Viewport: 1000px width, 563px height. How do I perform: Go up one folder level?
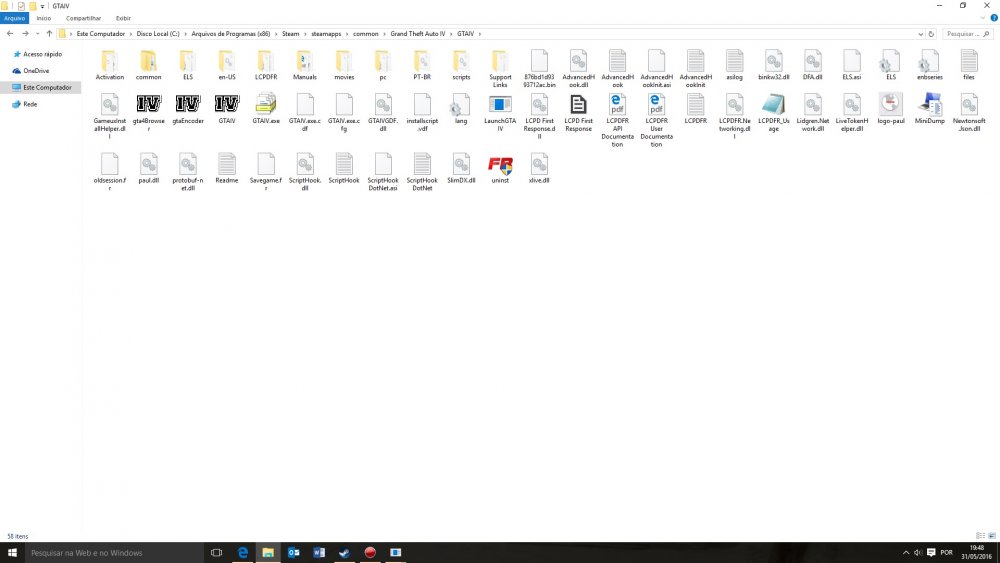point(49,33)
